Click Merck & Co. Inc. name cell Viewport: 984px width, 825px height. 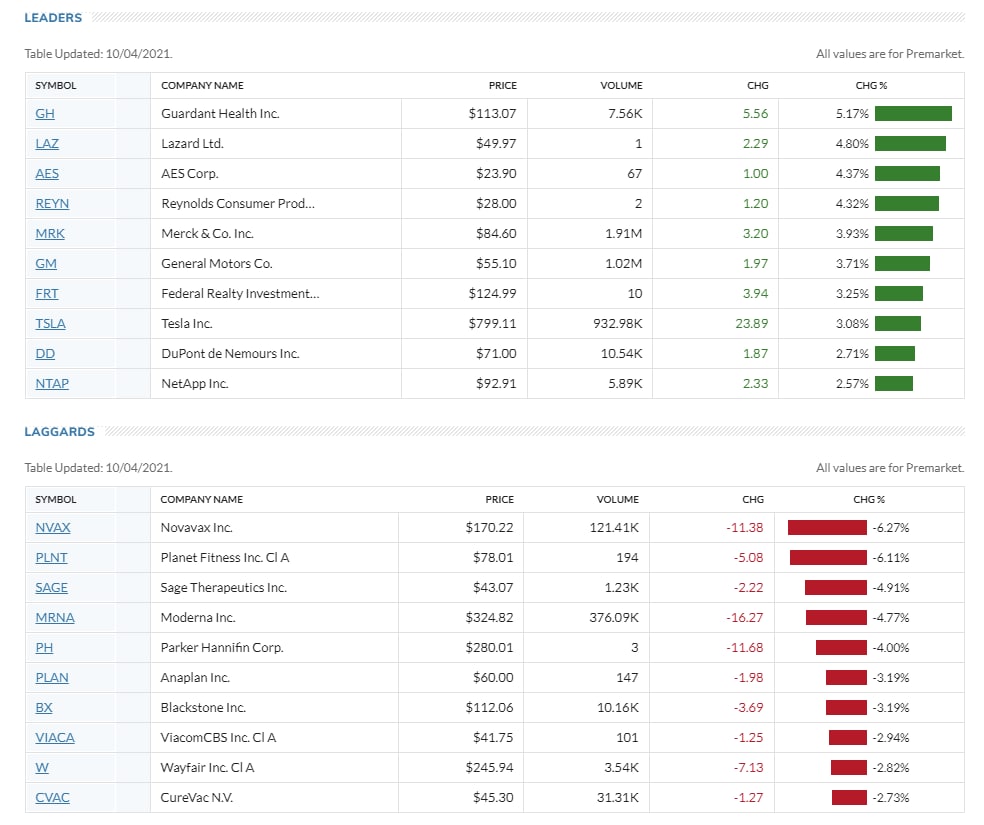coord(208,234)
